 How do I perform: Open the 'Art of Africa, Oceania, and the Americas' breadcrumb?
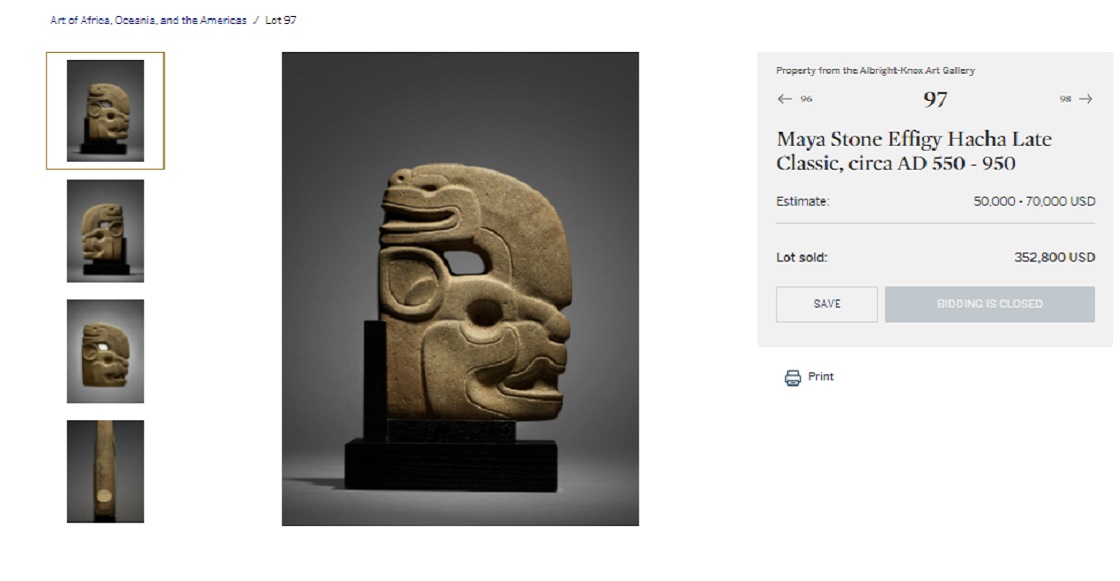tap(148, 20)
